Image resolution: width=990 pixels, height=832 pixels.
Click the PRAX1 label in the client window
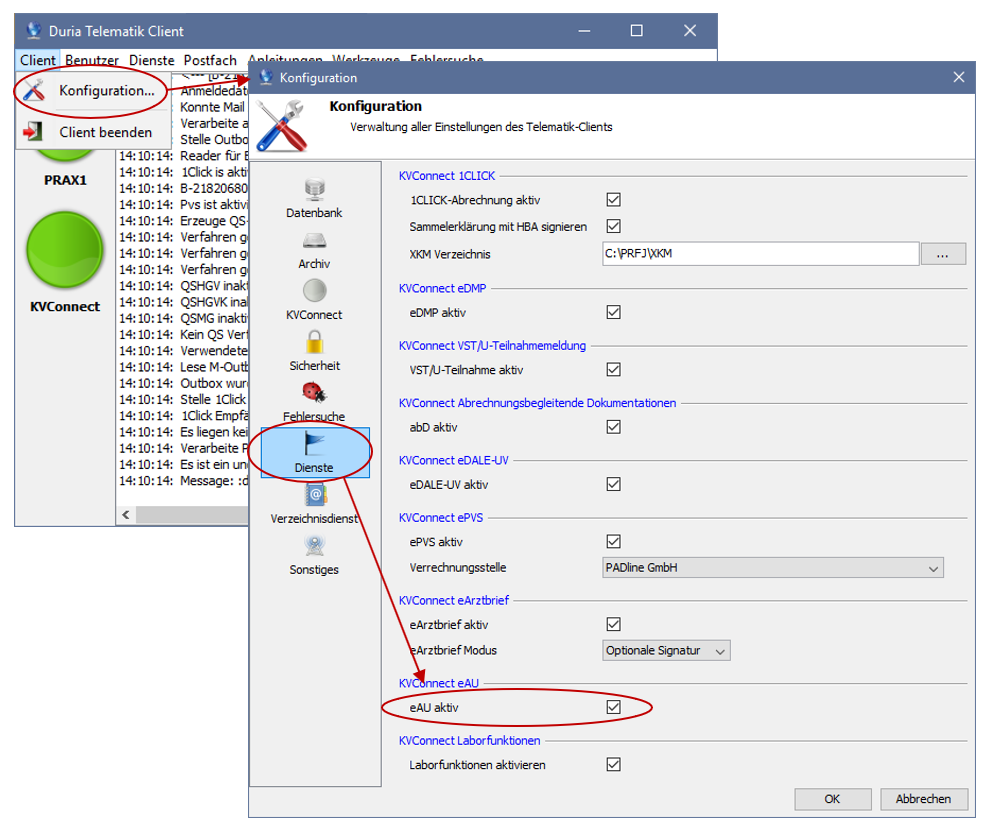pos(65,180)
